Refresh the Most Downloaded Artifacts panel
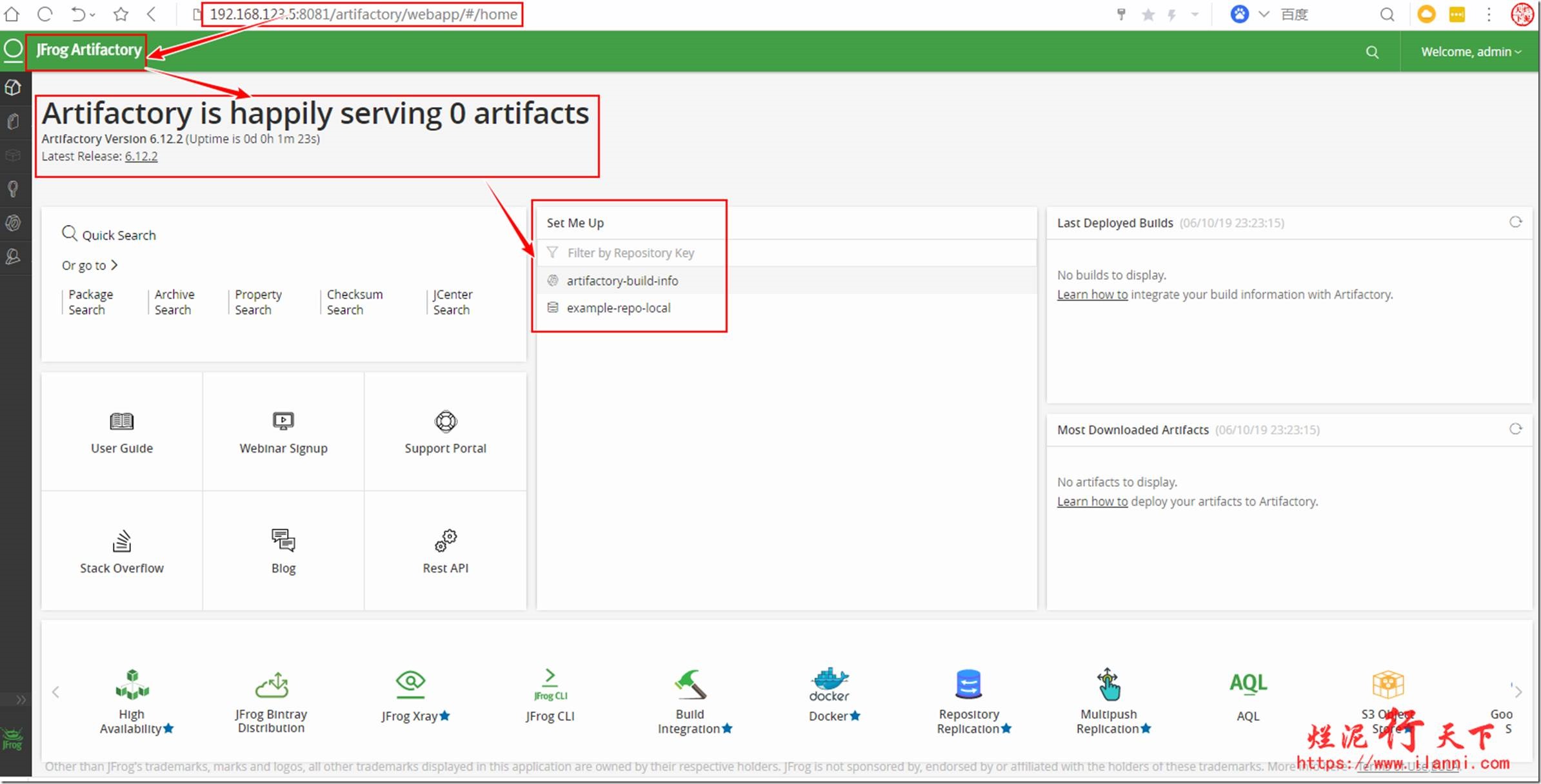This screenshot has width=1541, height=784. [1515, 429]
